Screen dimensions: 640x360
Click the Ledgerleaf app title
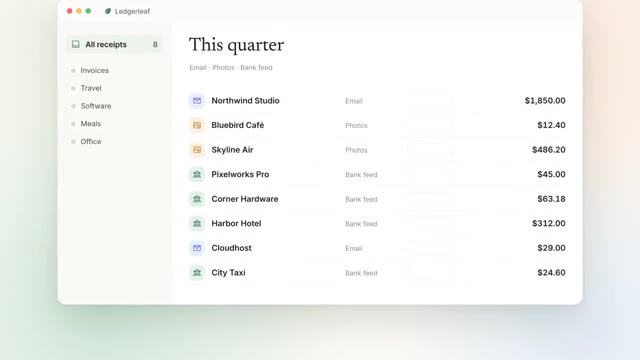(132, 11)
